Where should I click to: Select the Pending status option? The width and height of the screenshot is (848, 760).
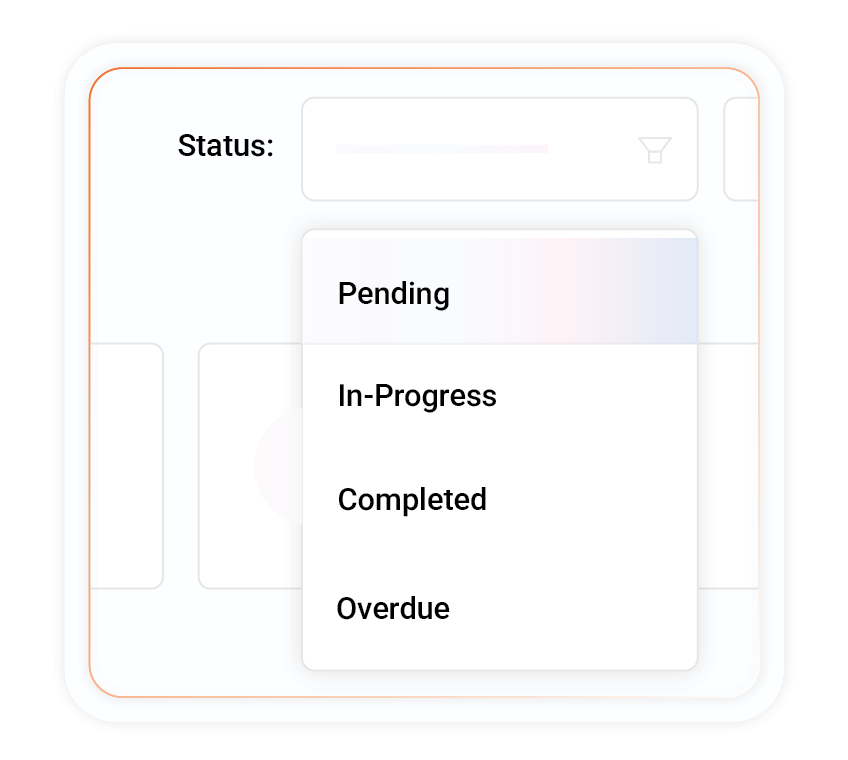[394, 294]
